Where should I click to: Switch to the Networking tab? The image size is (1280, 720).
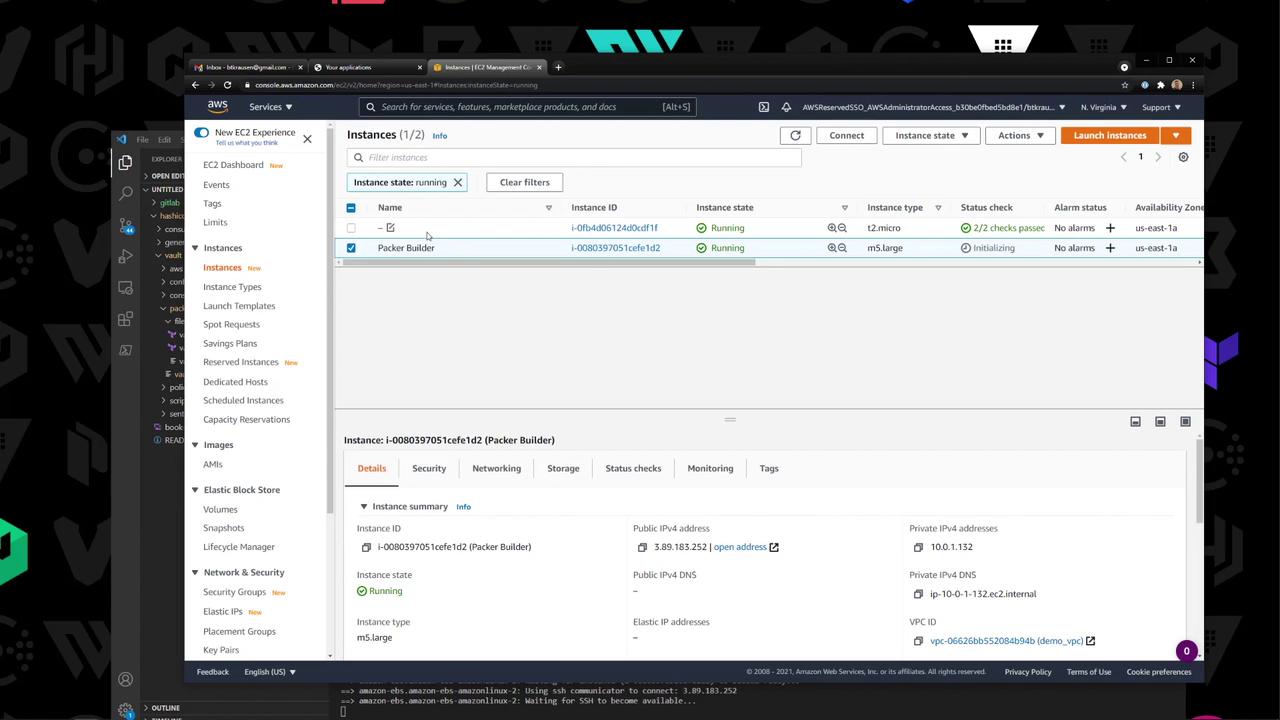(x=496, y=468)
